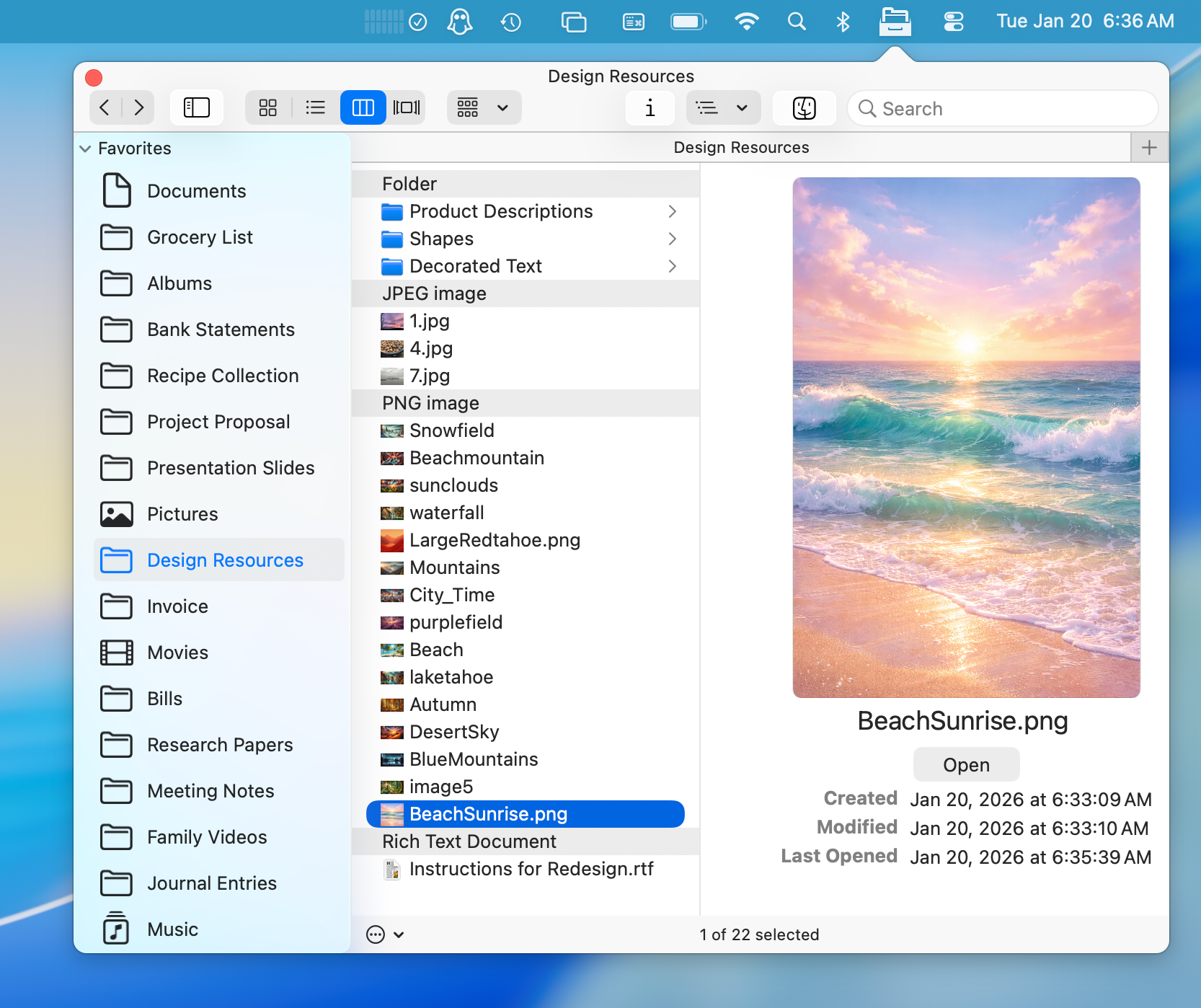
Task: Select the City_Time file name
Action: pyautogui.click(x=452, y=595)
